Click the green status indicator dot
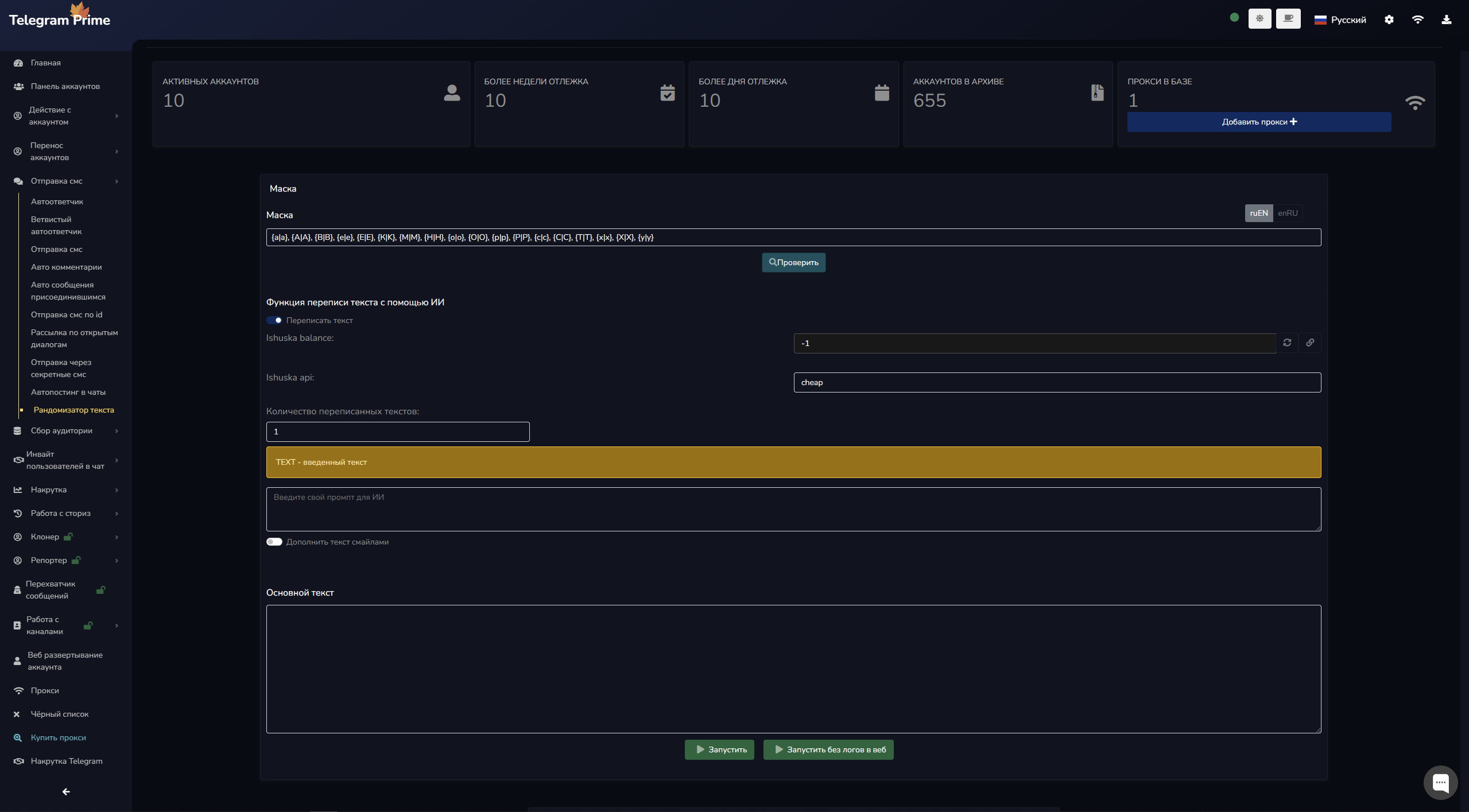Viewport: 1469px width, 812px height. coord(1234,17)
